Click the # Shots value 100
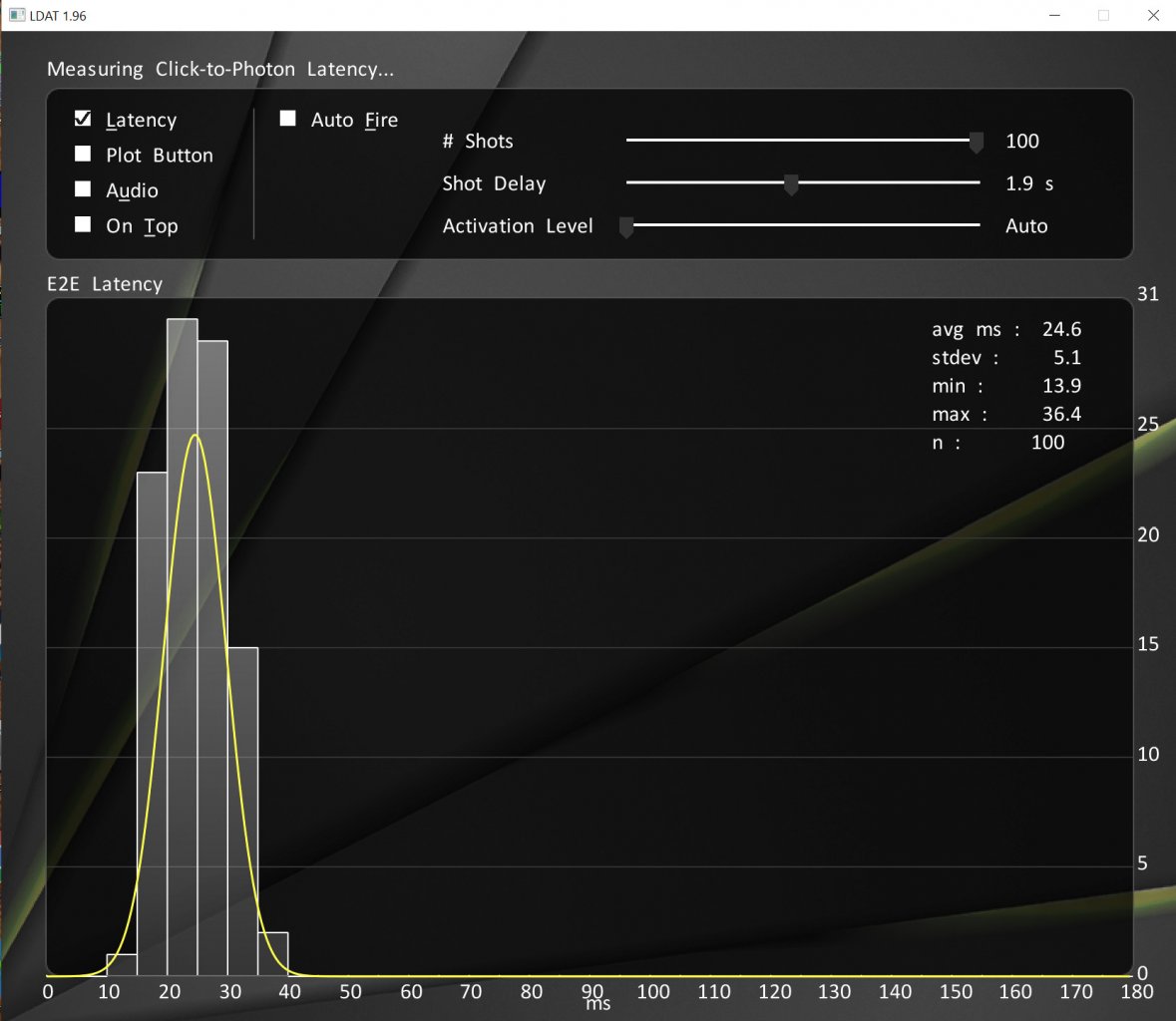Screen dimensions: 1176x1021 [x=1022, y=141]
